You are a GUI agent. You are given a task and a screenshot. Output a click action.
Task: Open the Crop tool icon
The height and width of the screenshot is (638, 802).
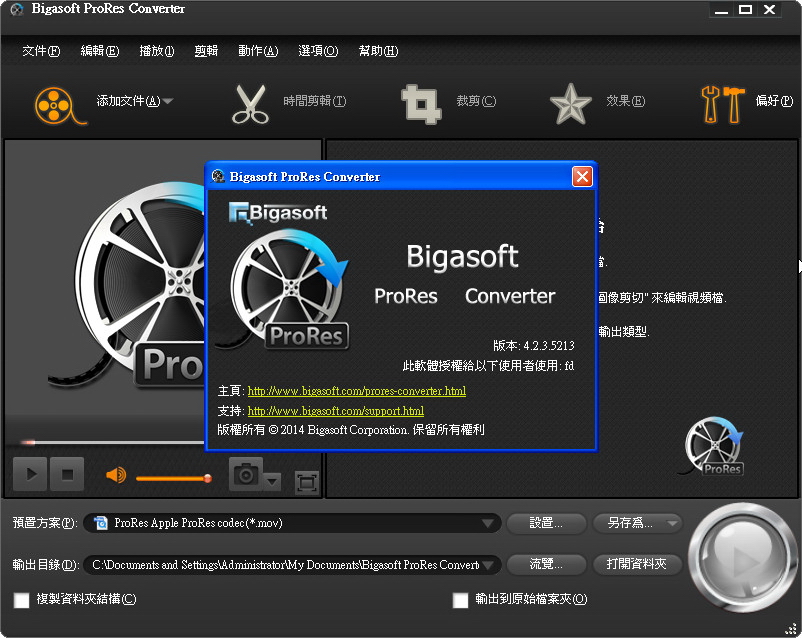tap(421, 103)
